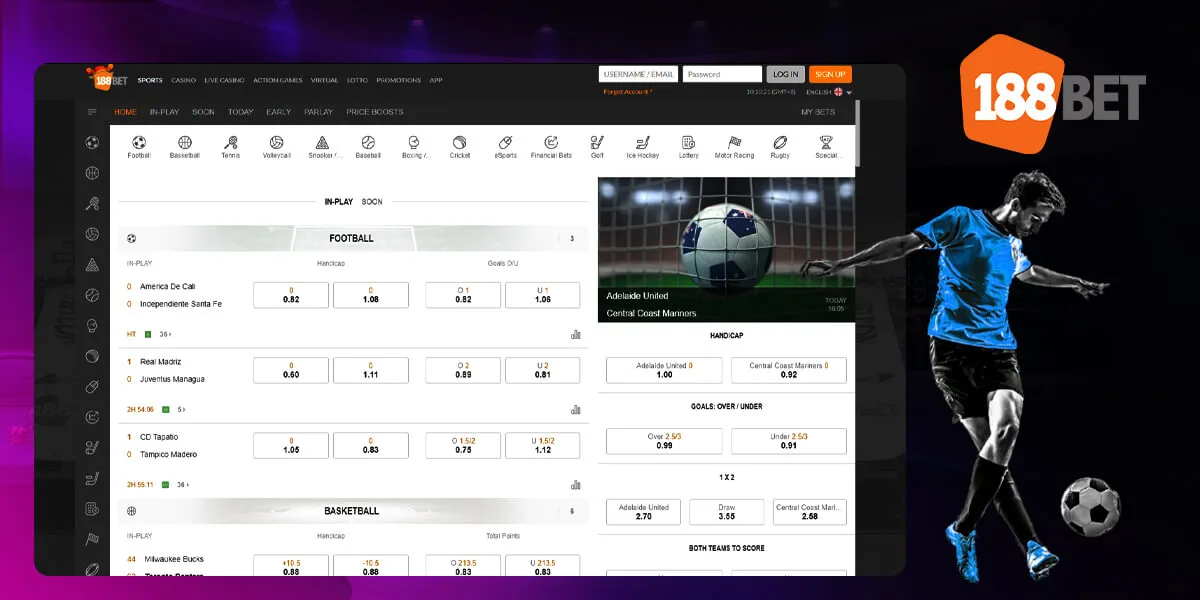The image size is (1200, 600).
Task: Bet Draw at 3.55
Action: pyautogui.click(x=727, y=512)
